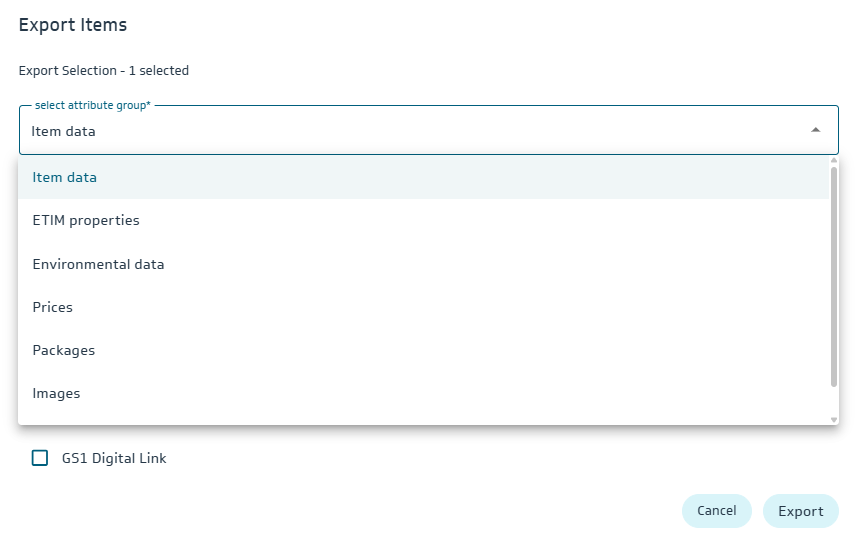Viewport: 857px width, 538px height.
Task: Select Images attribute group
Action: (56, 393)
